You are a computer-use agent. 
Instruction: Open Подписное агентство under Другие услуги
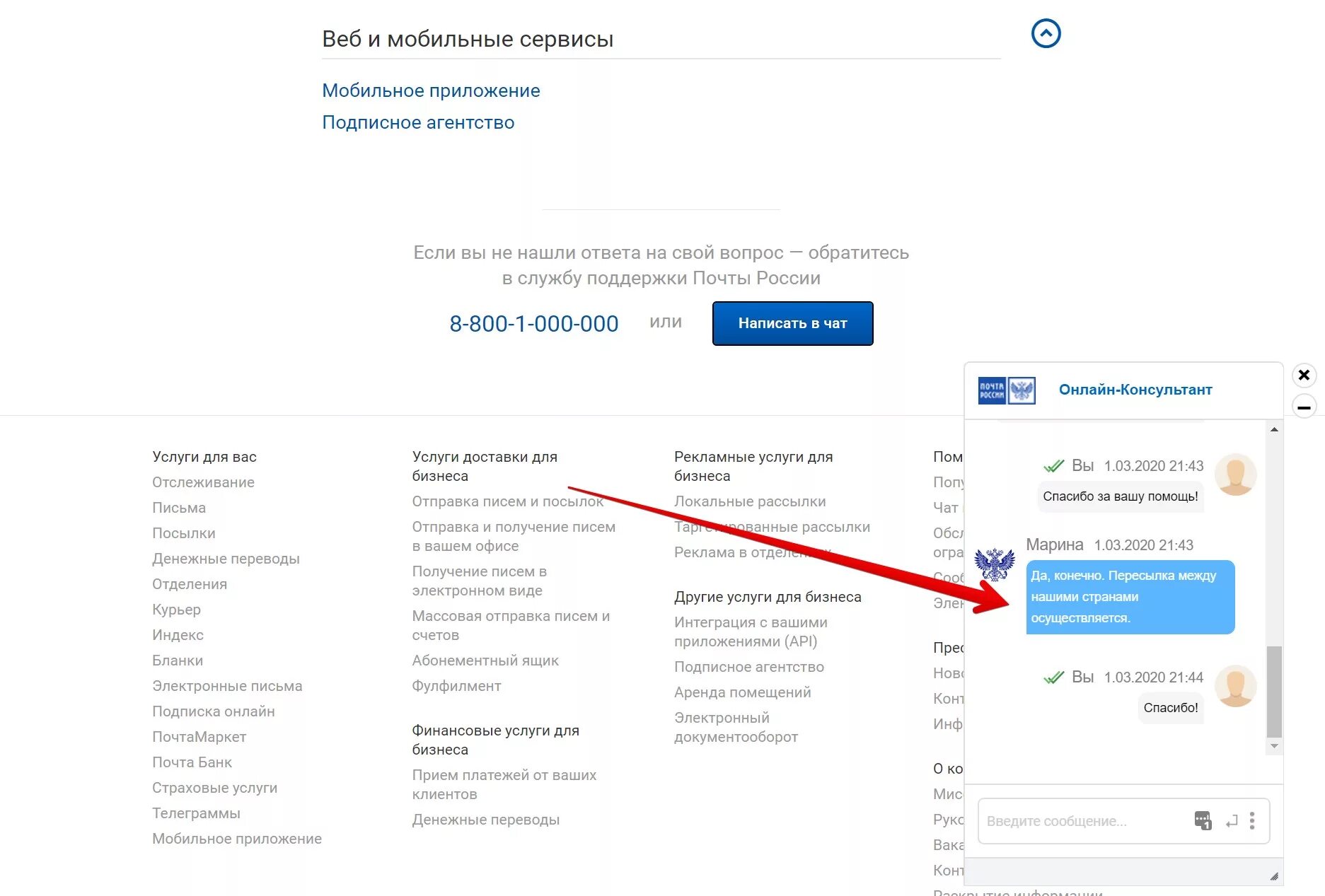pyautogui.click(x=749, y=667)
